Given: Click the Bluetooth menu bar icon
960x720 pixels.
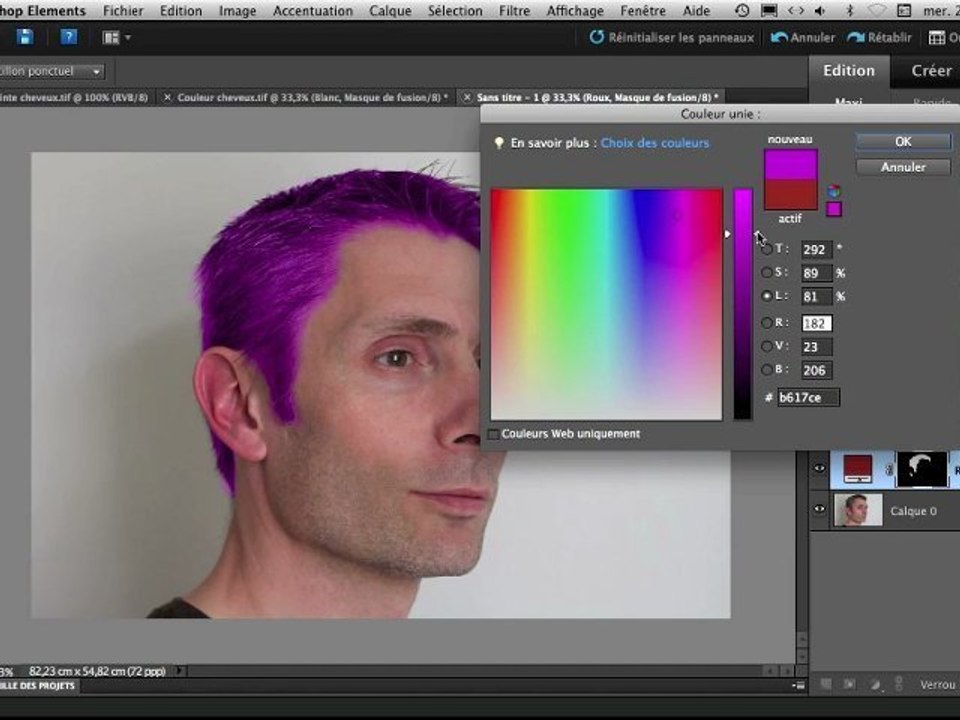Looking at the screenshot, I should (850, 10).
